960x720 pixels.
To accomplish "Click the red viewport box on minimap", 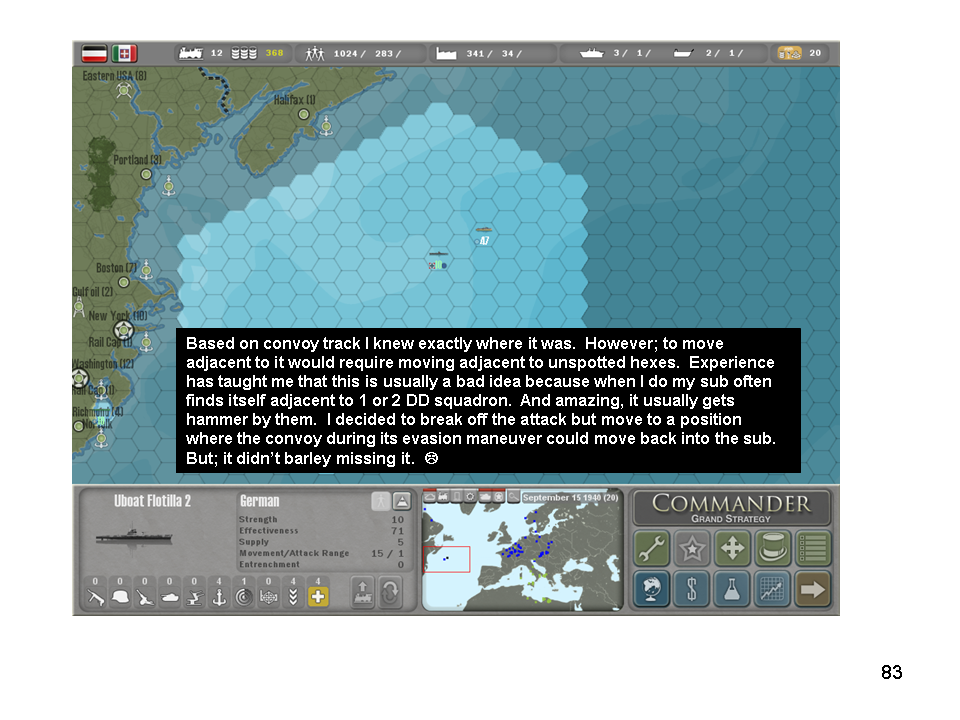I will [446, 560].
